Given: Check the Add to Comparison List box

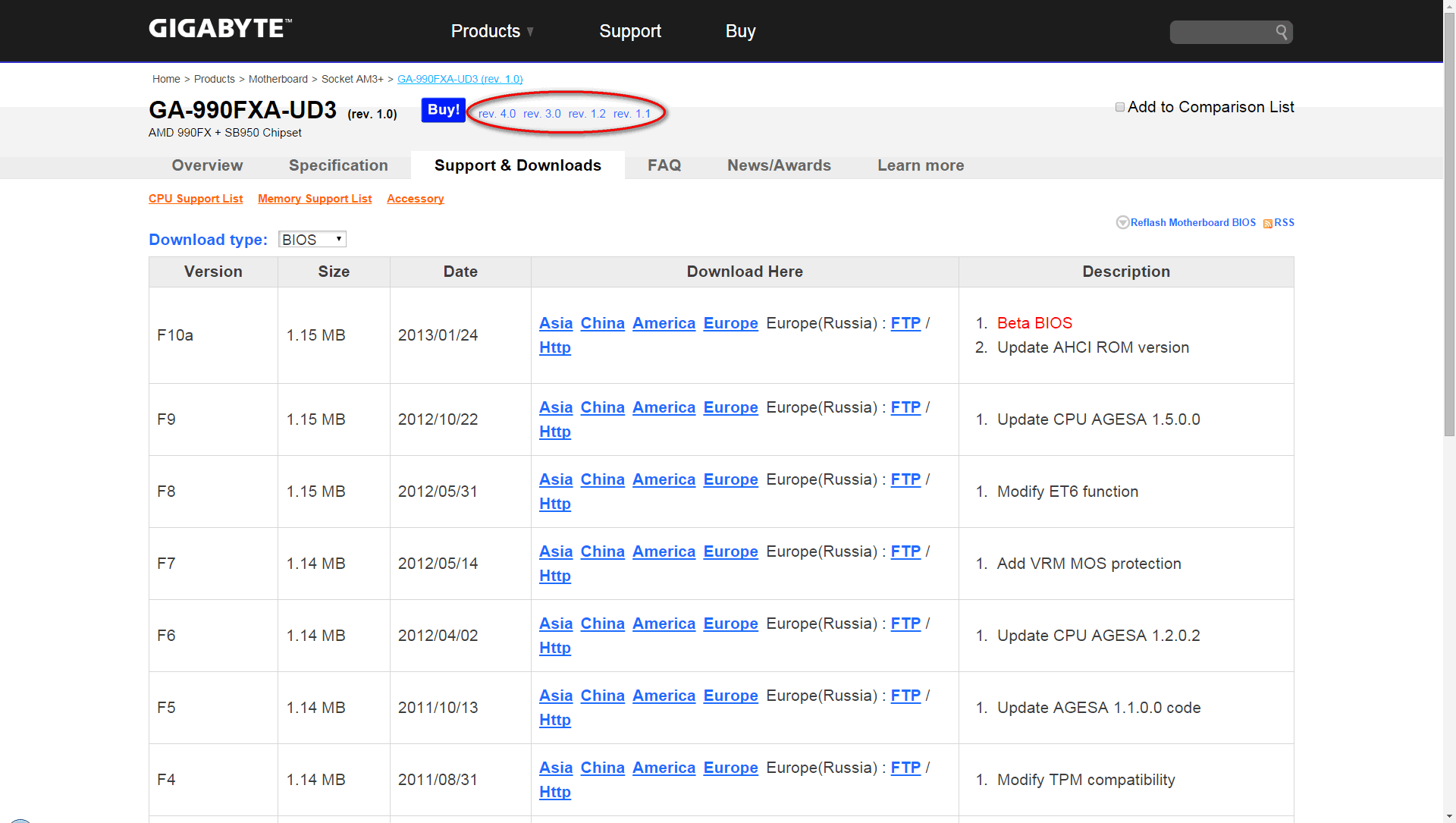Looking at the screenshot, I should click(x=1119, y=107).
